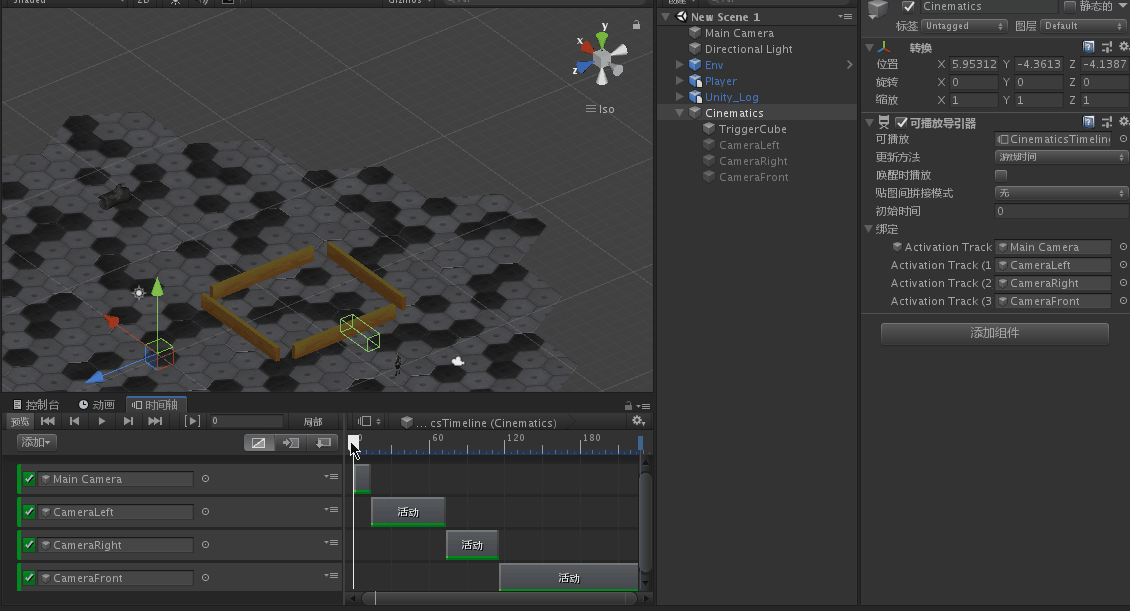Open Transform component preset icon
The image size is (1130, 611).
coord(1107,47)
